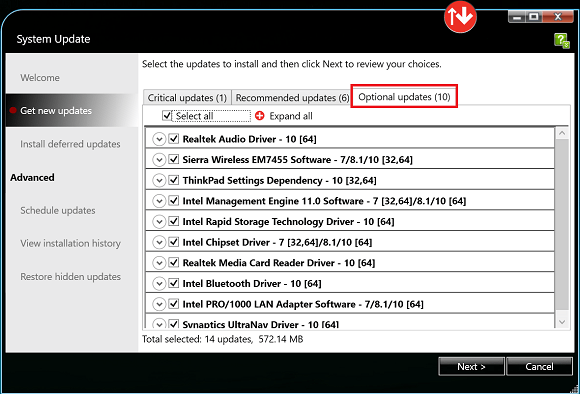The height and width of the screenshot is (394, 580).
Task: Toggle the Select all checkbox
Action: click(x=166, y=116)
